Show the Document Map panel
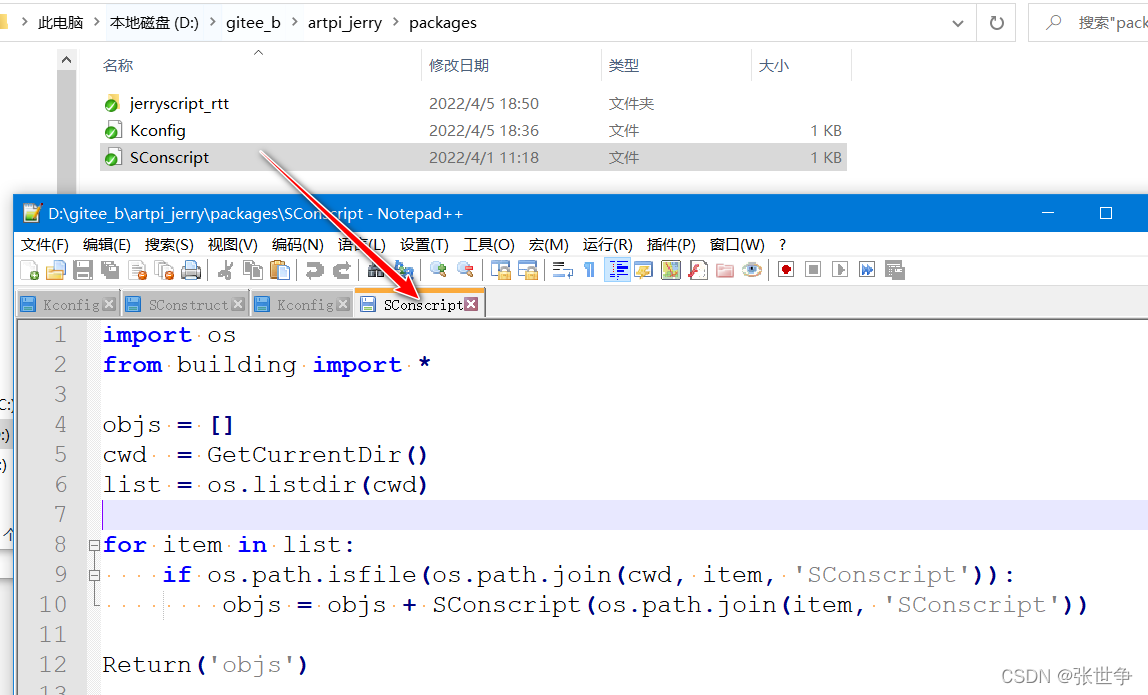Image resolution: width=1148 pixels, height=695 pixels. pos(671,270)
